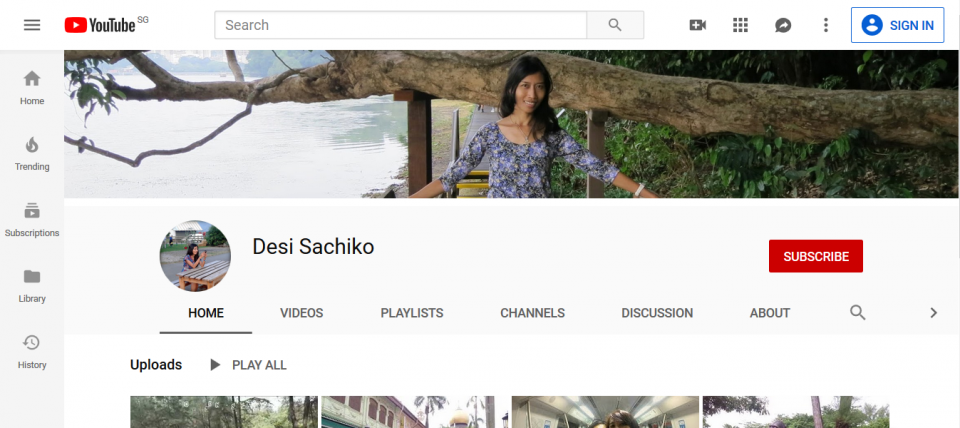The height and width of the screenshot is (428, 960).
Task: Click PLAY ALL for uploads
Action: click(x=248, y=365)
